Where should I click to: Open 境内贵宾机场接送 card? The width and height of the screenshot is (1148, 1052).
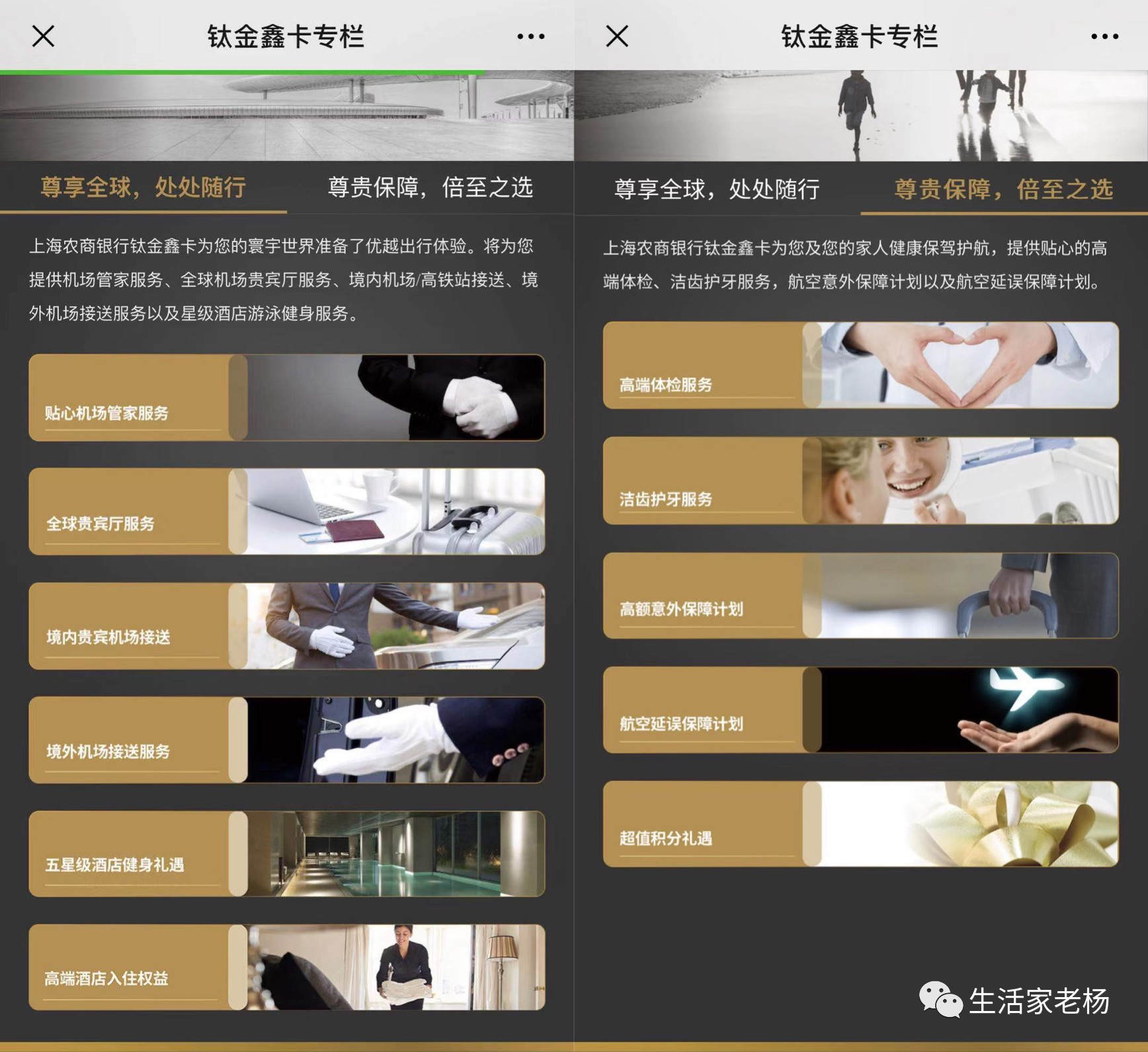(287, 626)
